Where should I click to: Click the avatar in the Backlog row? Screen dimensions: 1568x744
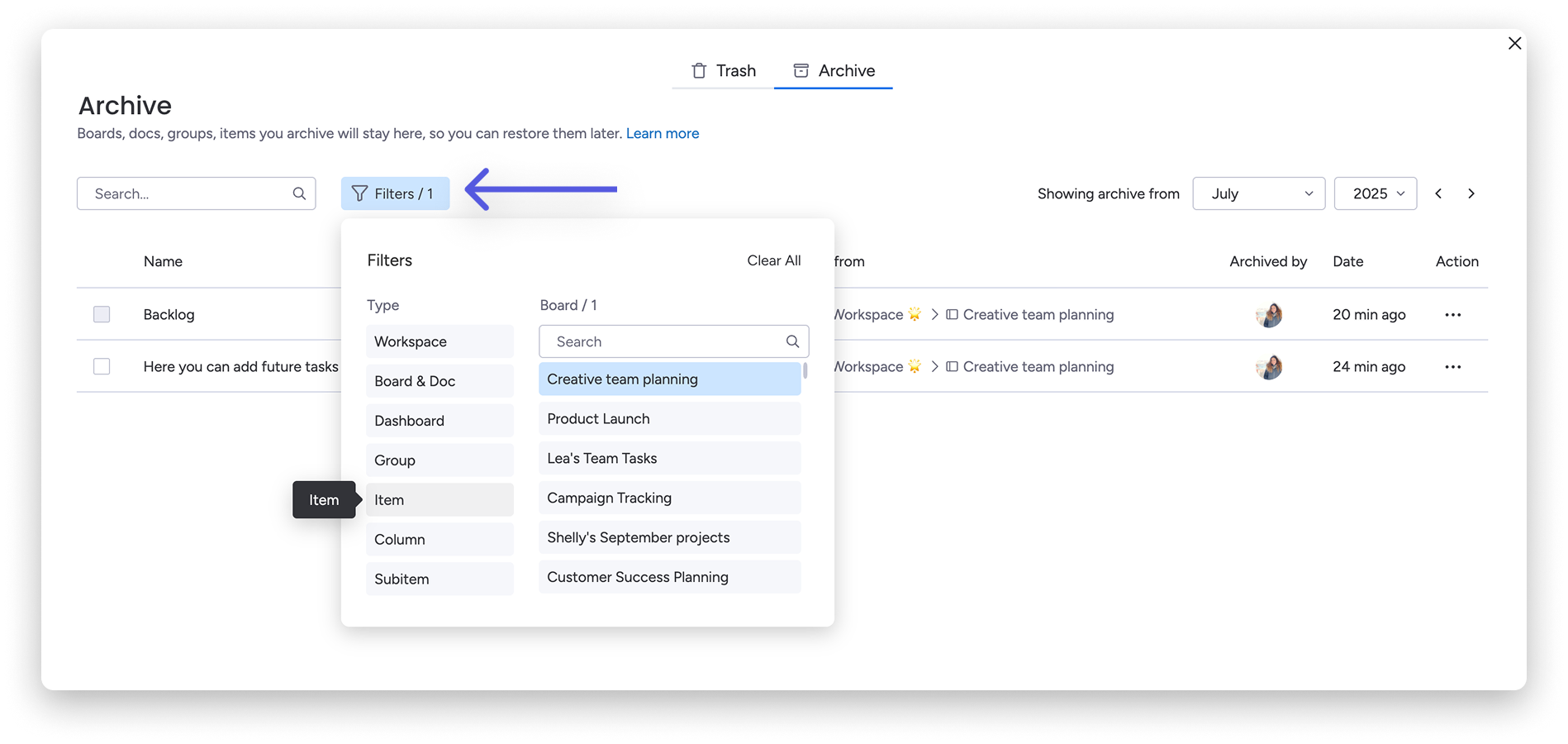[x=1269, y=315]
